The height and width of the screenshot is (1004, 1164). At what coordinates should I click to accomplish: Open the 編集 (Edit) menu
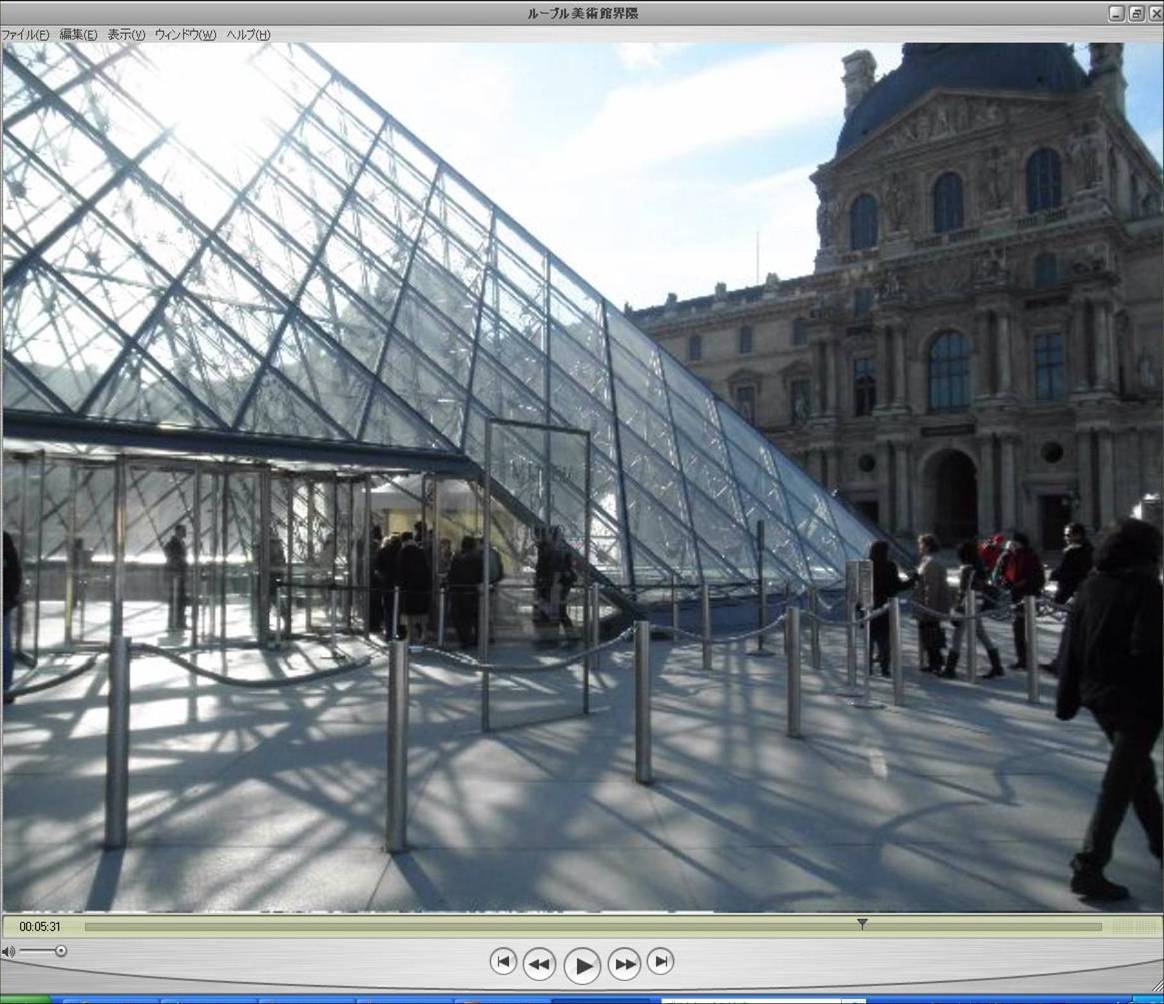pyautogui.click(x=78, y=35)
